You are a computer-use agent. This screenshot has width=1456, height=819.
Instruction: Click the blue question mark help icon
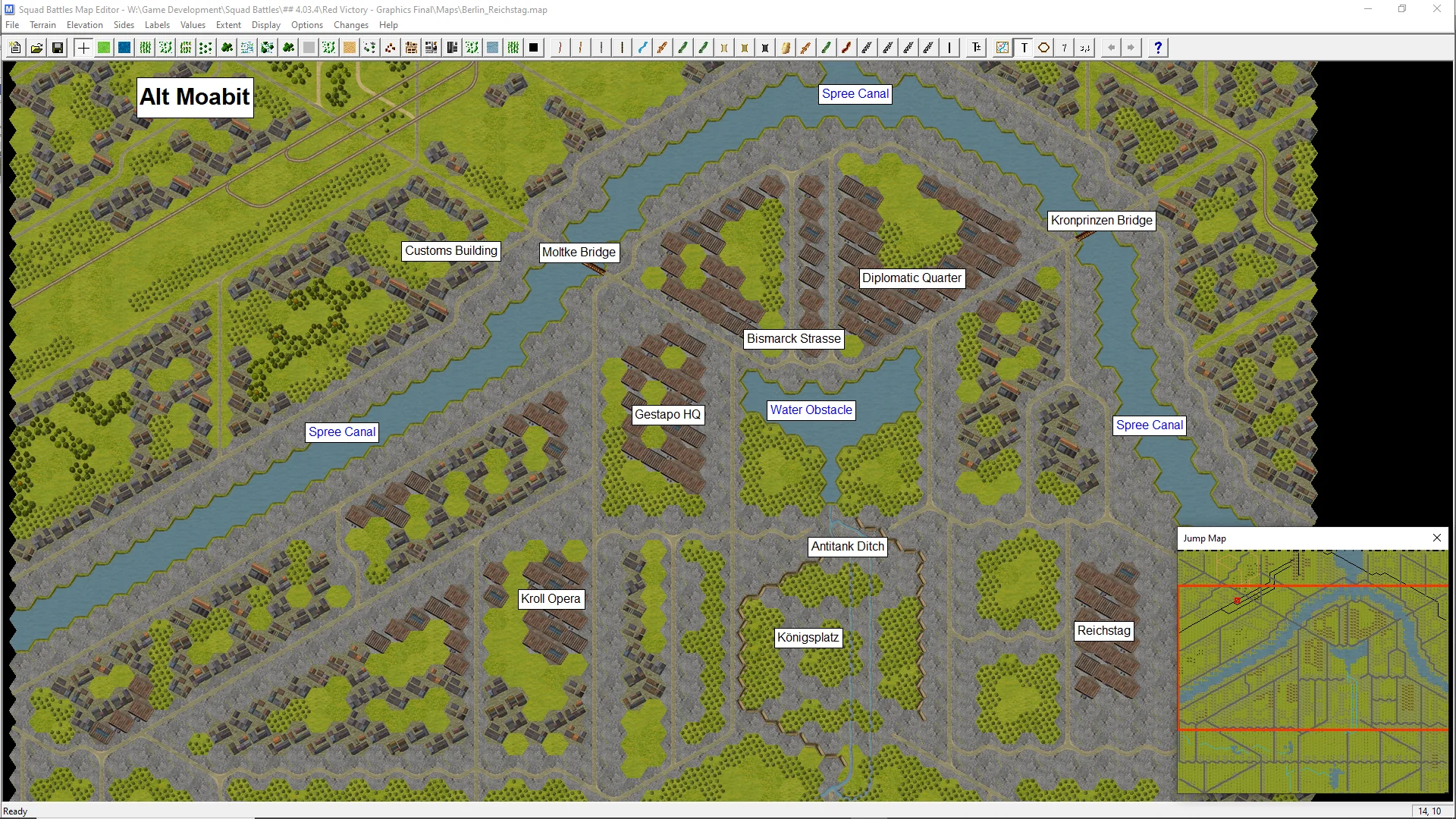pos(1157,48)
